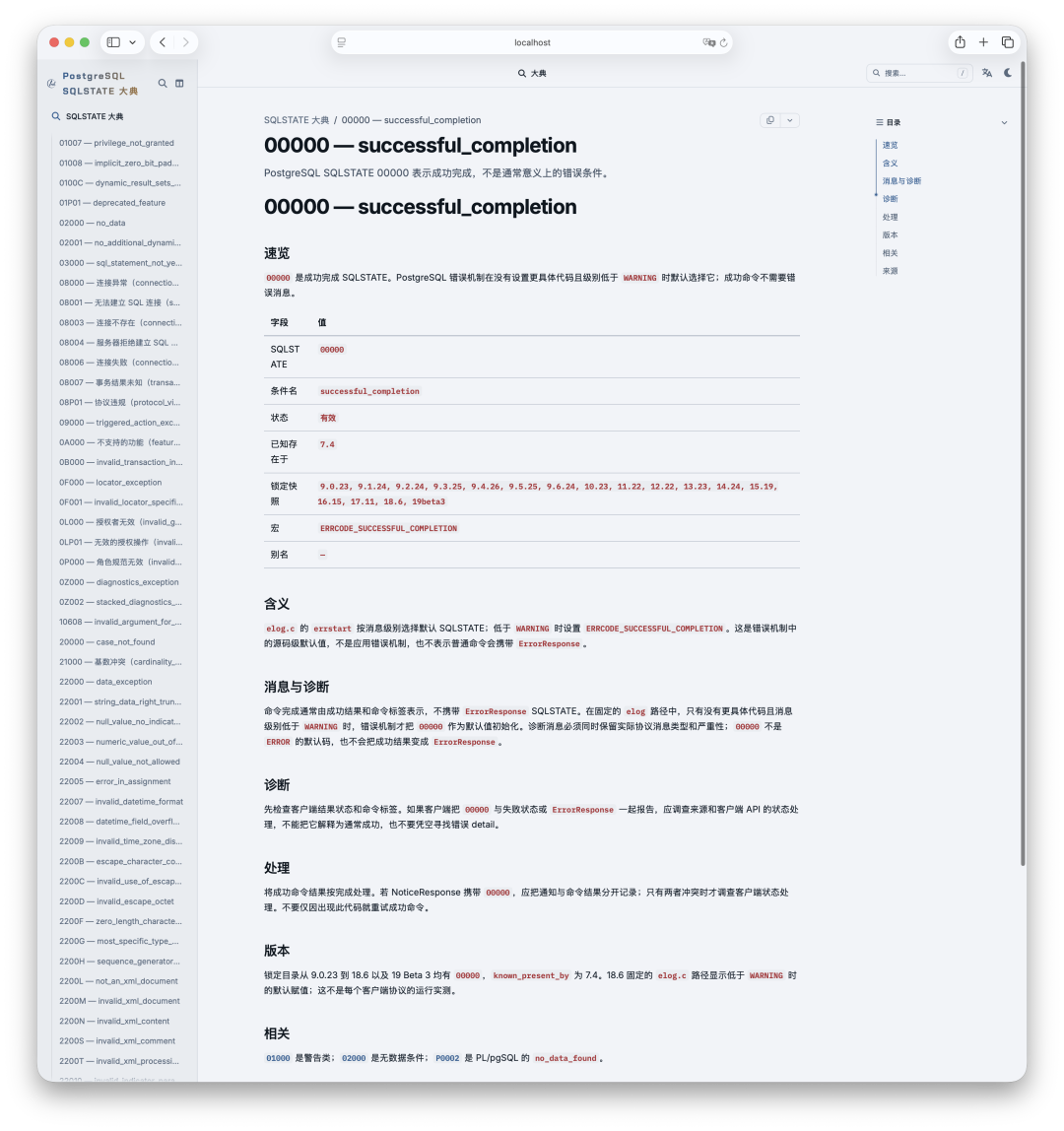Go to 来源 section from table of contents
This screenshot has width=1064, height=1131.
click(x=891, y=271)
